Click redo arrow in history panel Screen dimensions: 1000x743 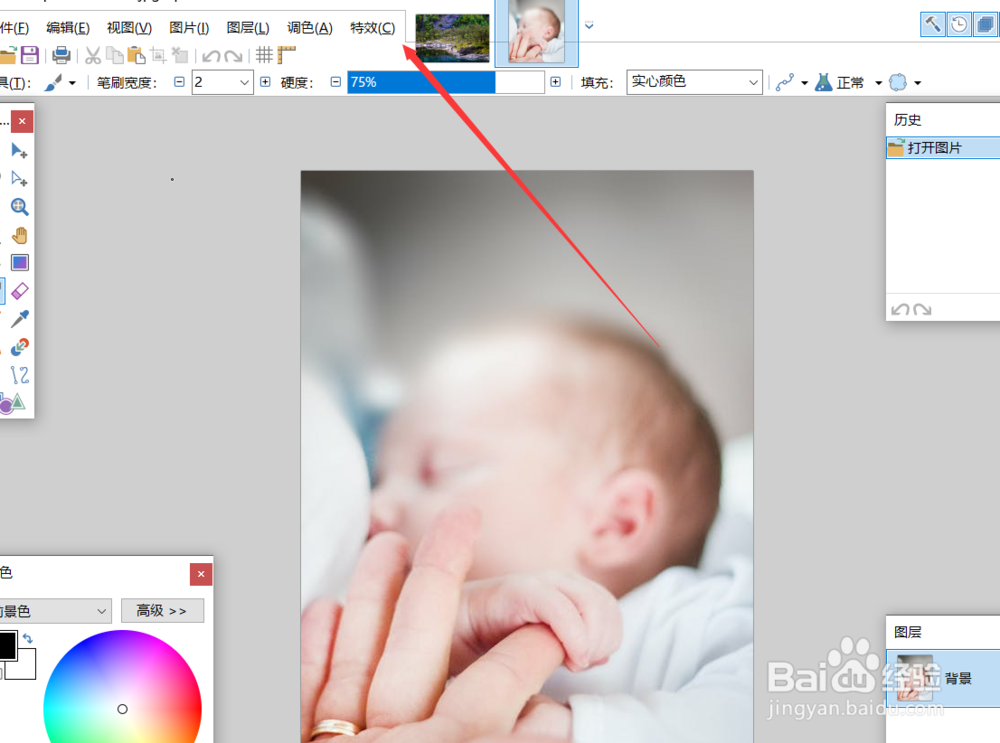coord(922,309)
